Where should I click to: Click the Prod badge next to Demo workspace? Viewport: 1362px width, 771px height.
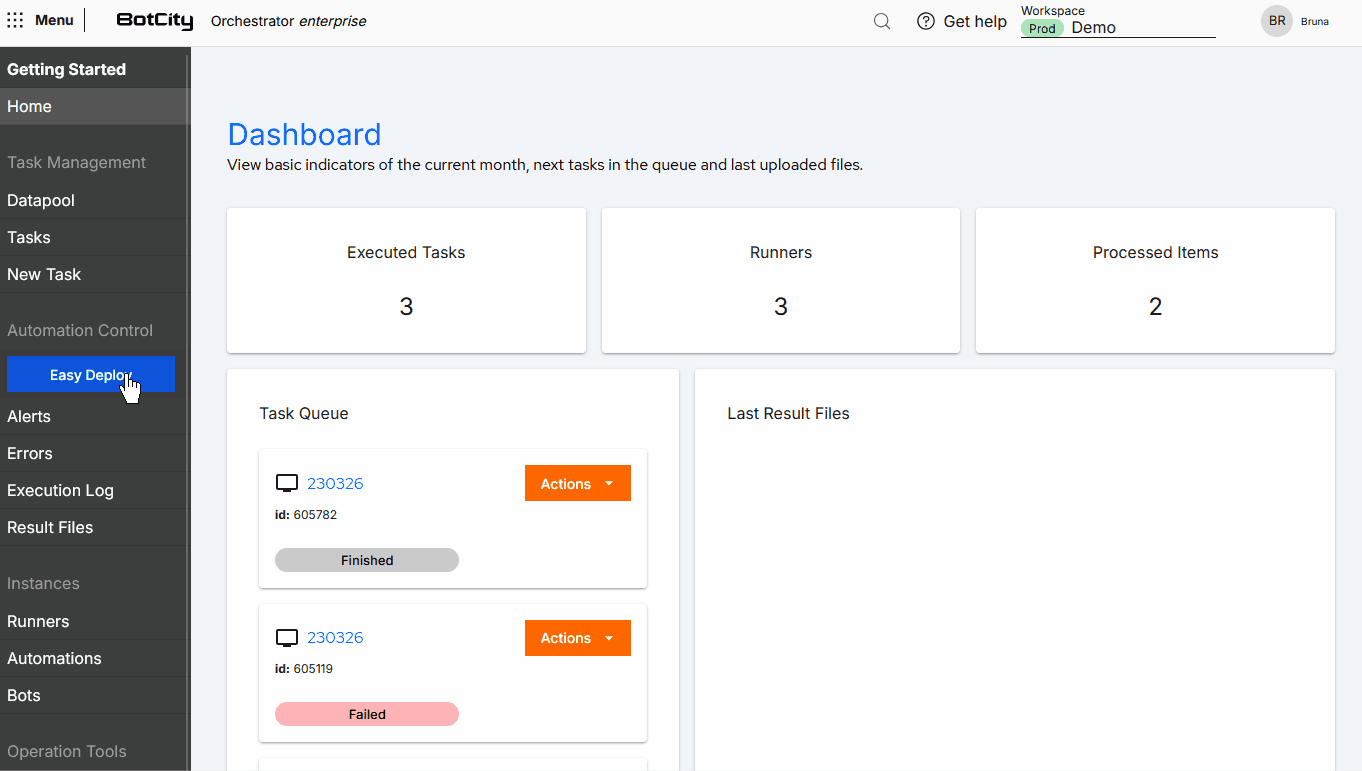[1042, 28]
